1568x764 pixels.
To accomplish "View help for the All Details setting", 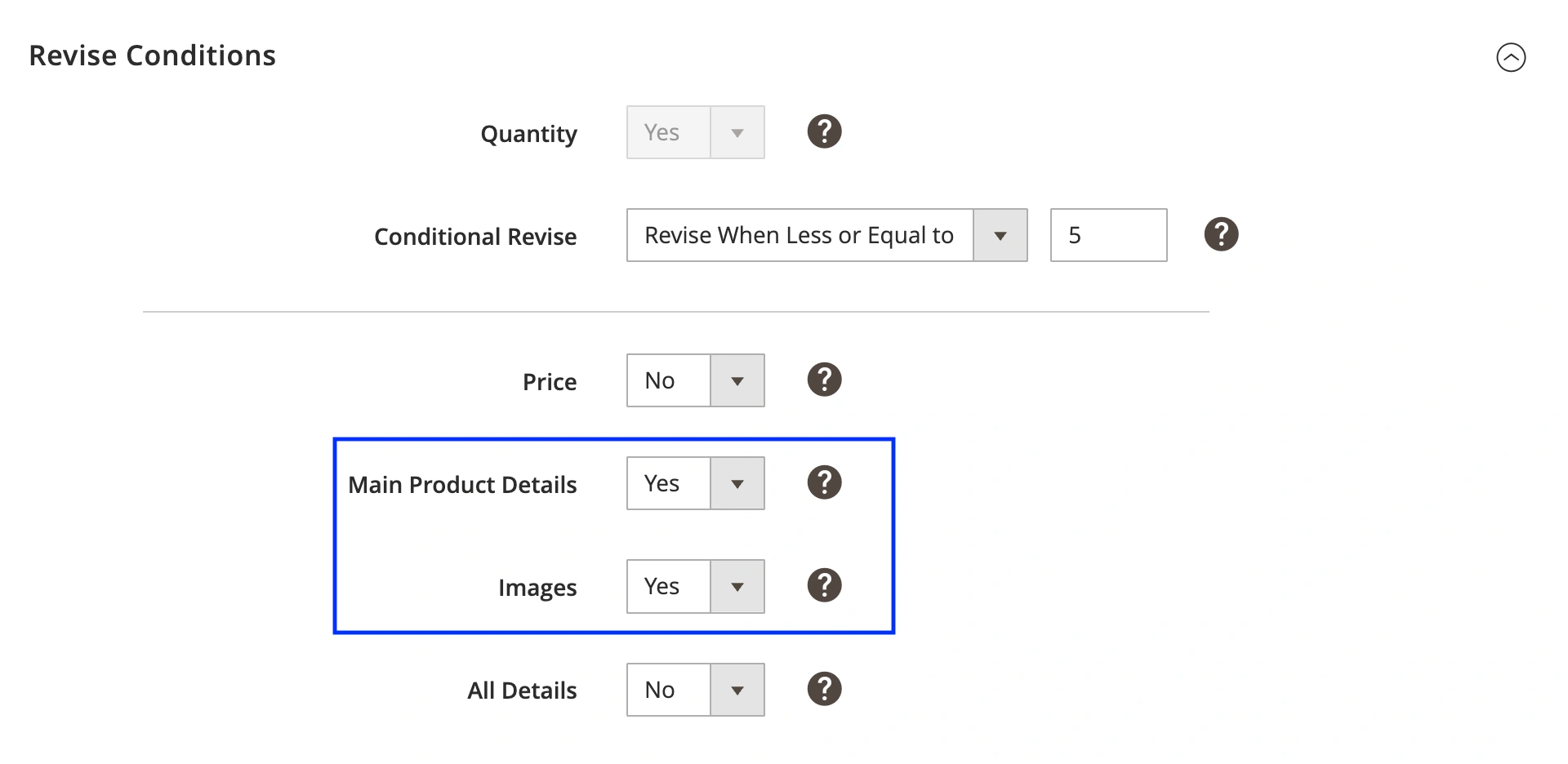I will pos(824,689).
